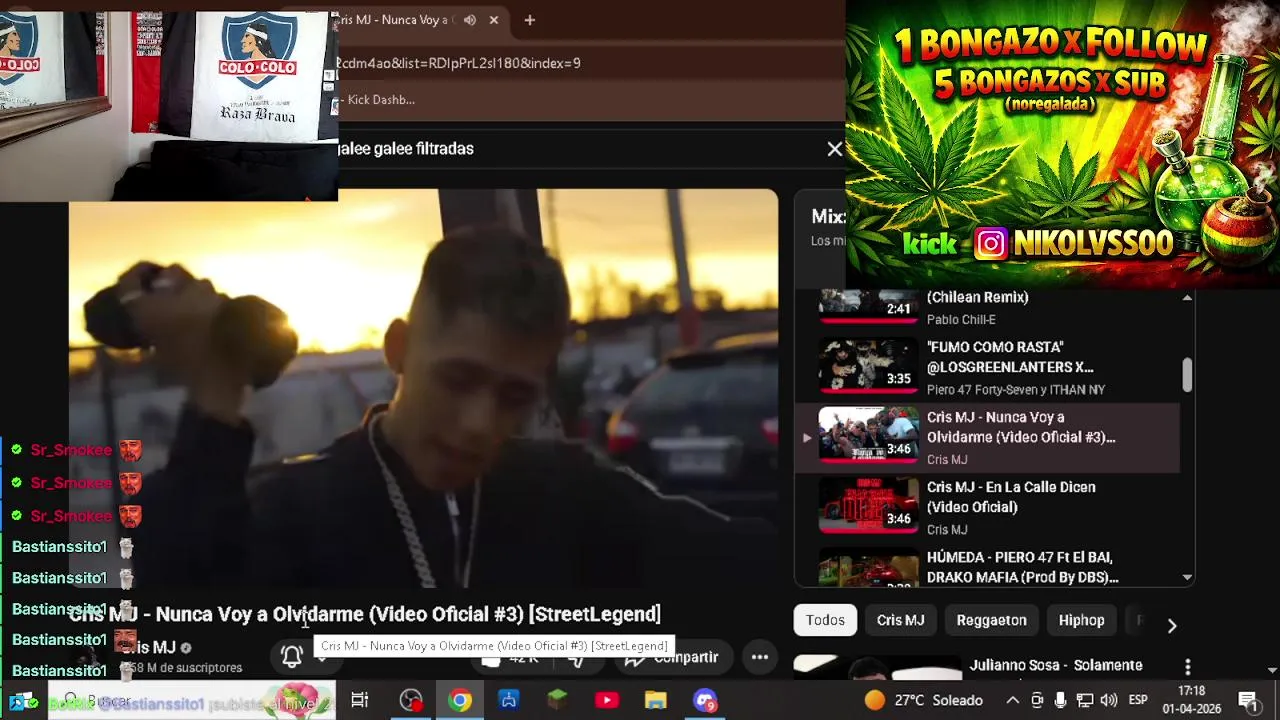Open Julianno Sosa - Solamente video
The height and width of the screenshot is (720, 1280).
click(x=1055, y=665)
